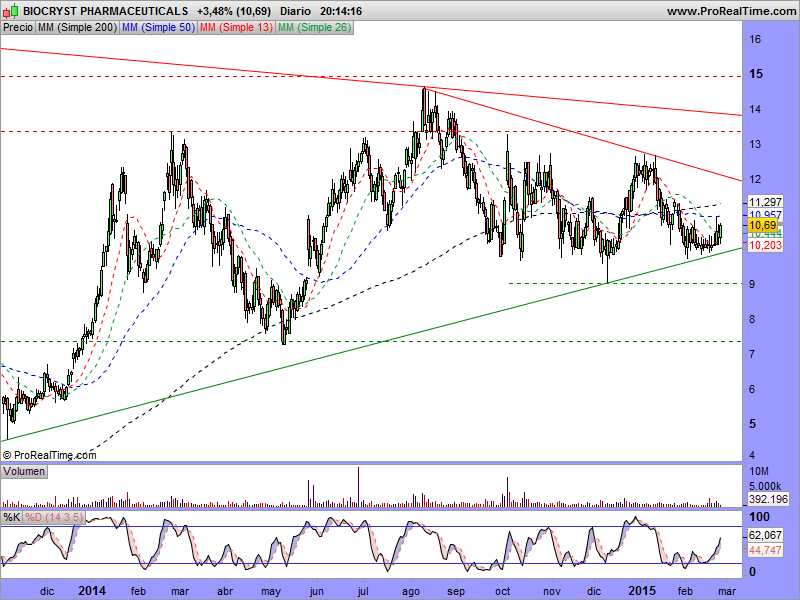Open the MM (Simple 50) indicator label
The width and height of the screenshot is (800, 600).
[x=158, y=28]
